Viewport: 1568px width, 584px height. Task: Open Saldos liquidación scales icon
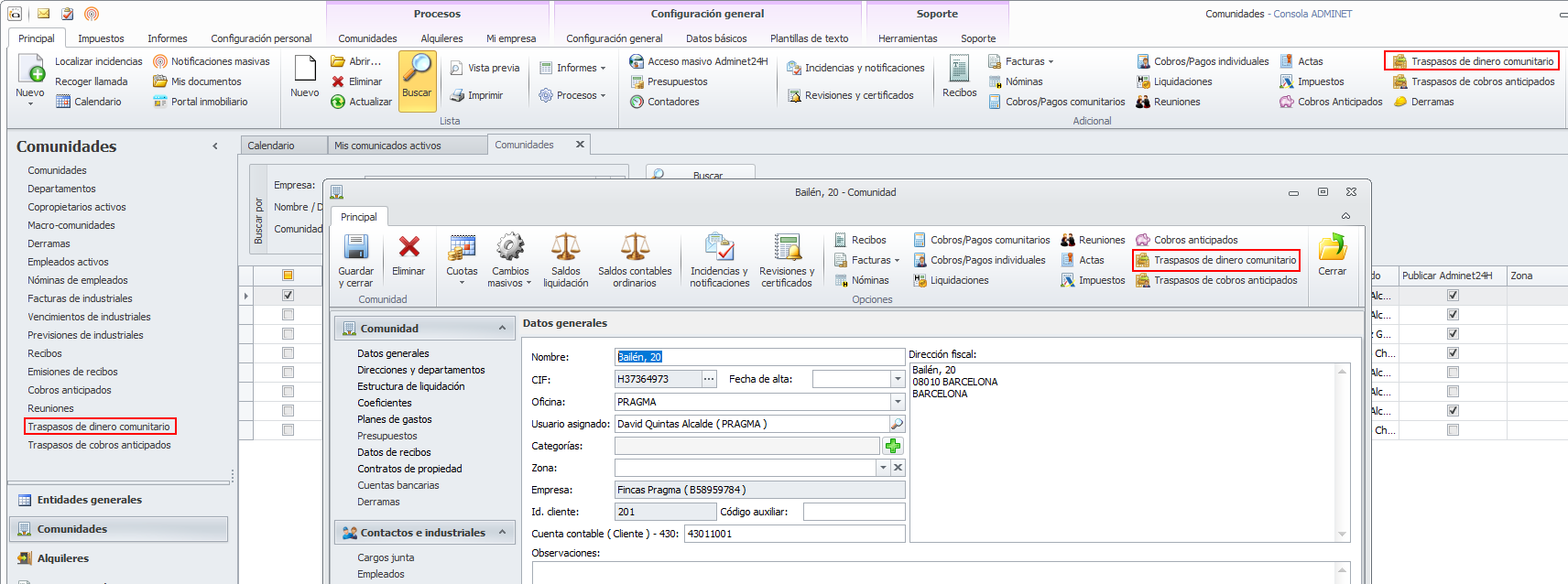click(565, 248)
